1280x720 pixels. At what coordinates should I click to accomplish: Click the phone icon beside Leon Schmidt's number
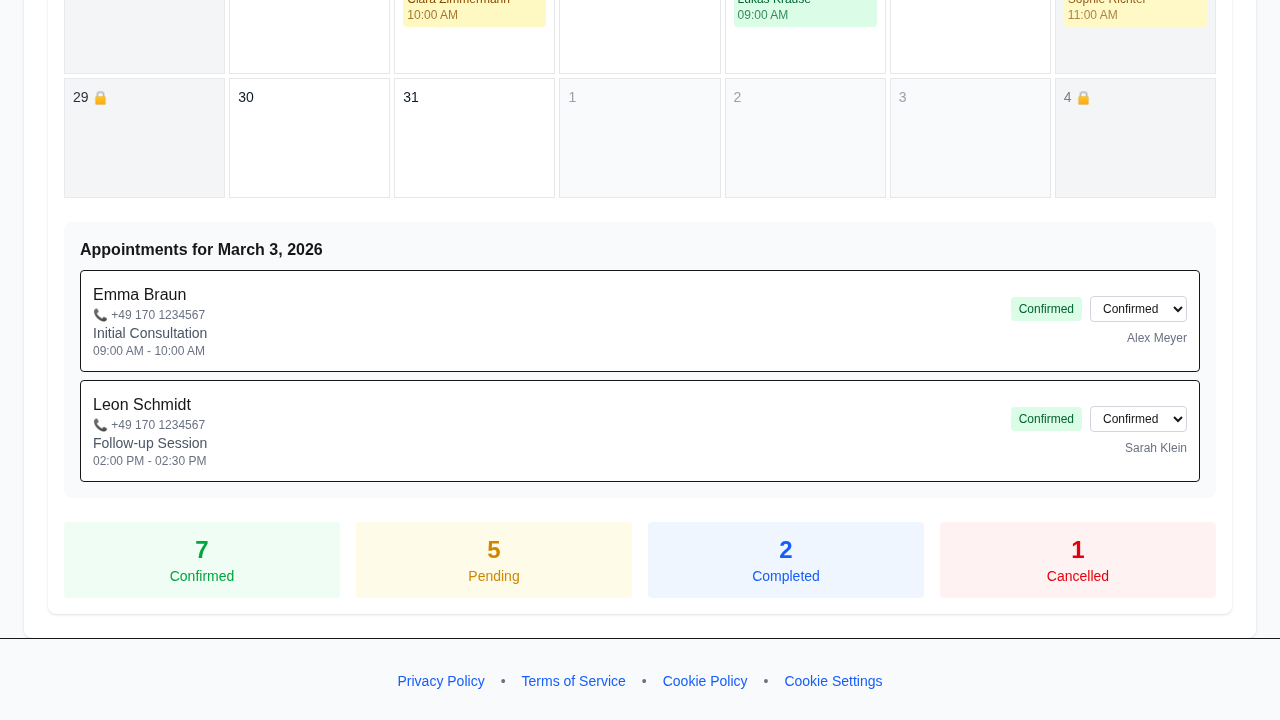[100, 425]
